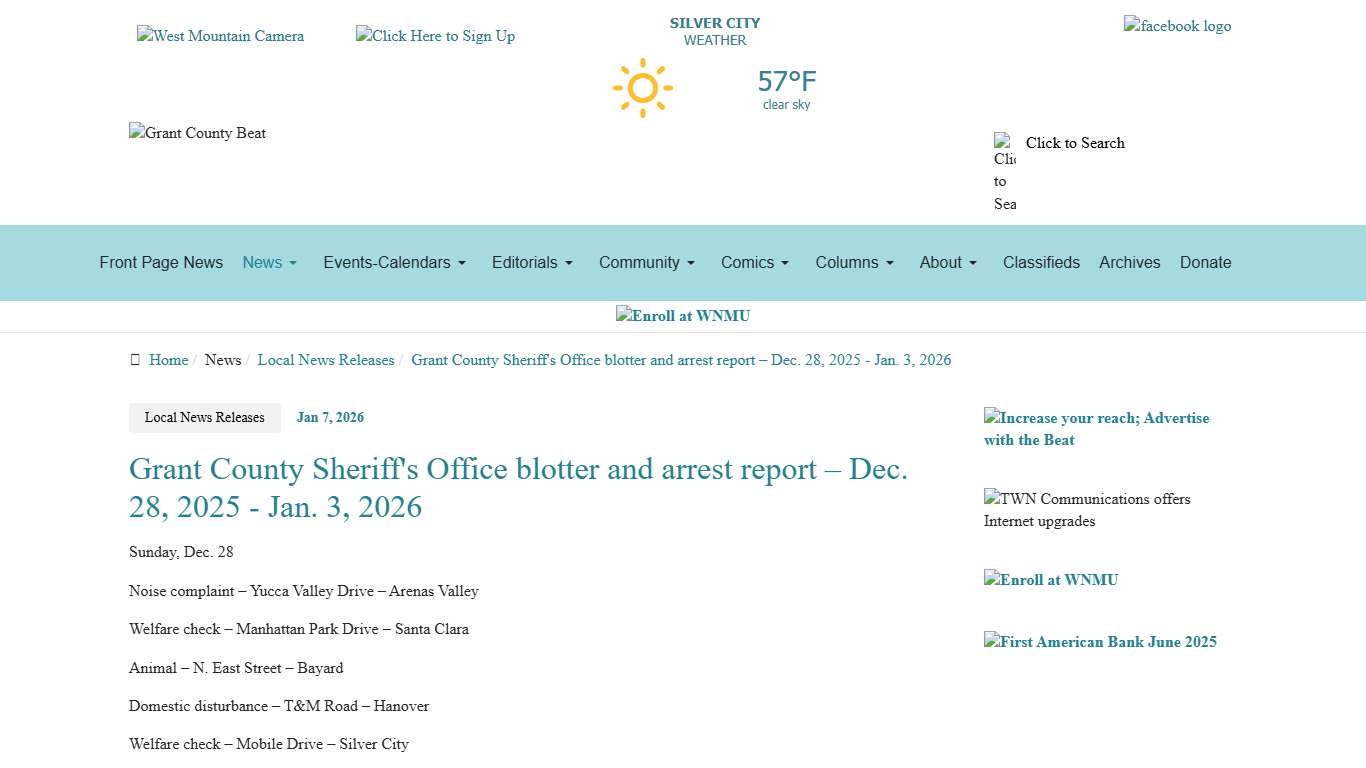Click the Local News Releases category button
Screen dimensions: 1366x768
click(204, 418)
